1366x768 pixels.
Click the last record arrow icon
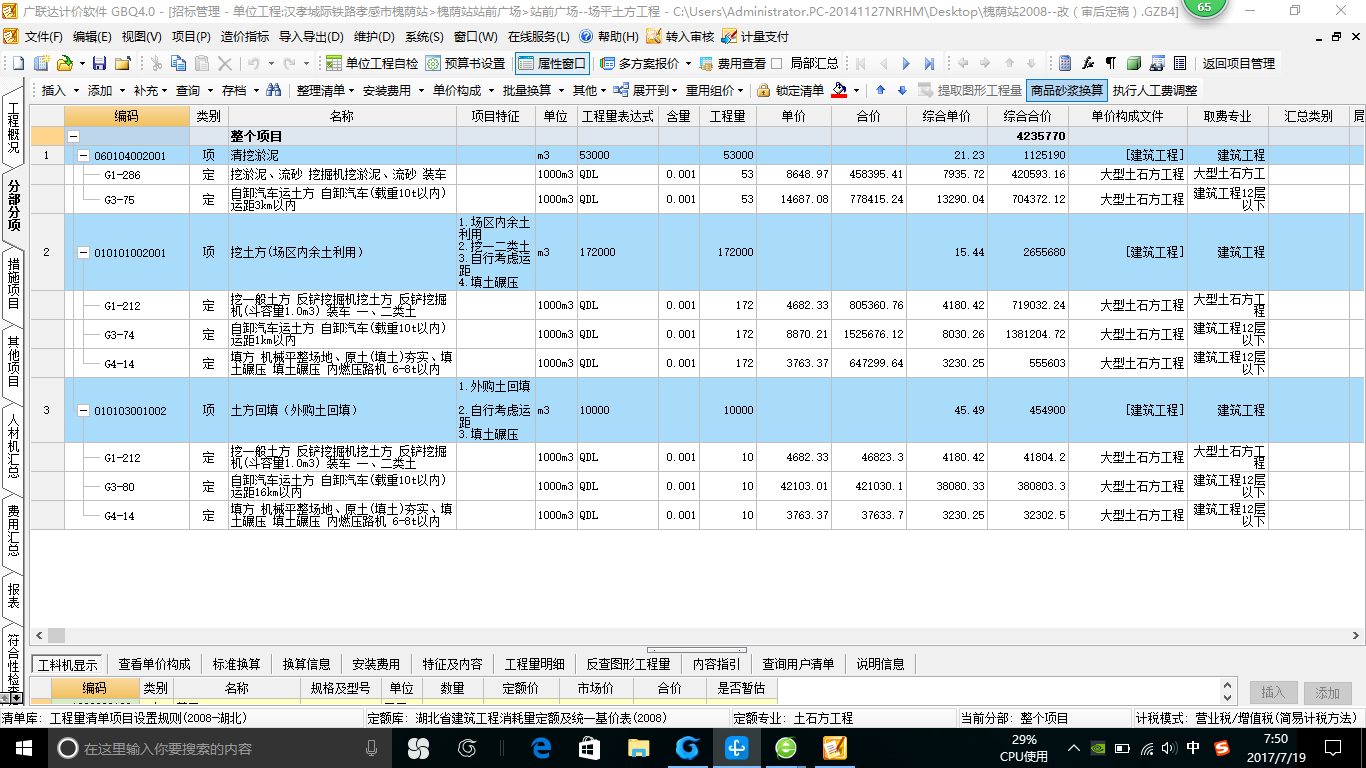coord(929,63)
